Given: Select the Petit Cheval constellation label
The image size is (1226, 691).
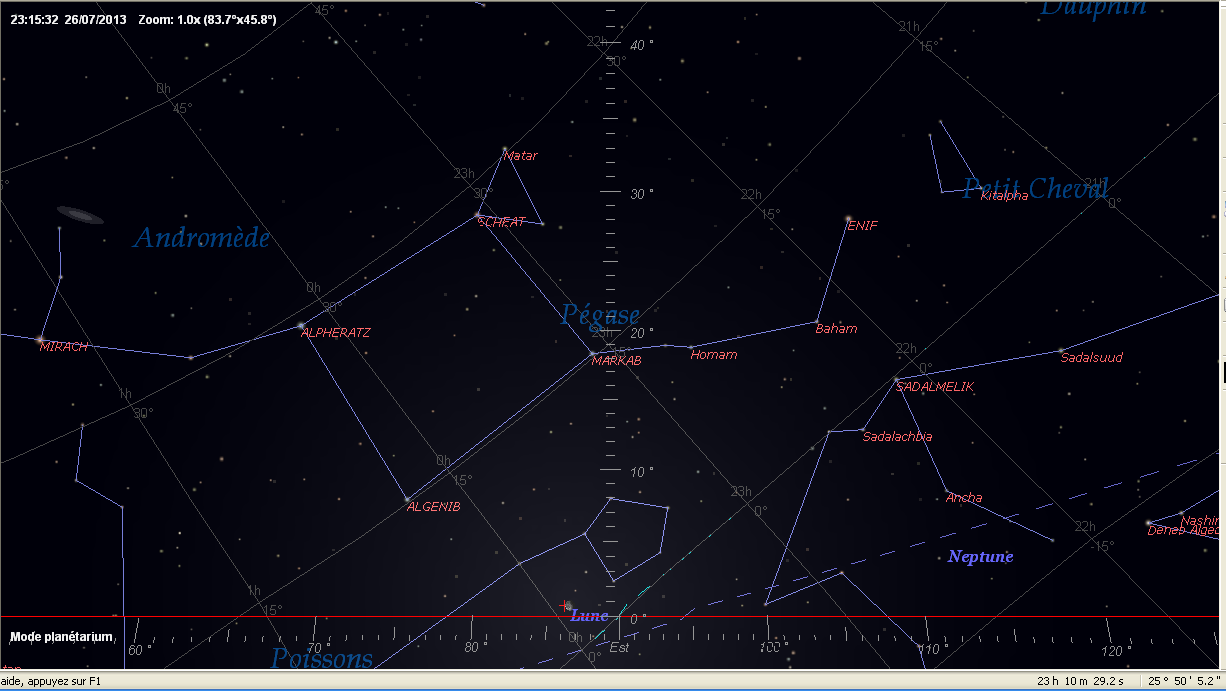Looking at the screenshot, I should (1035, 188).
